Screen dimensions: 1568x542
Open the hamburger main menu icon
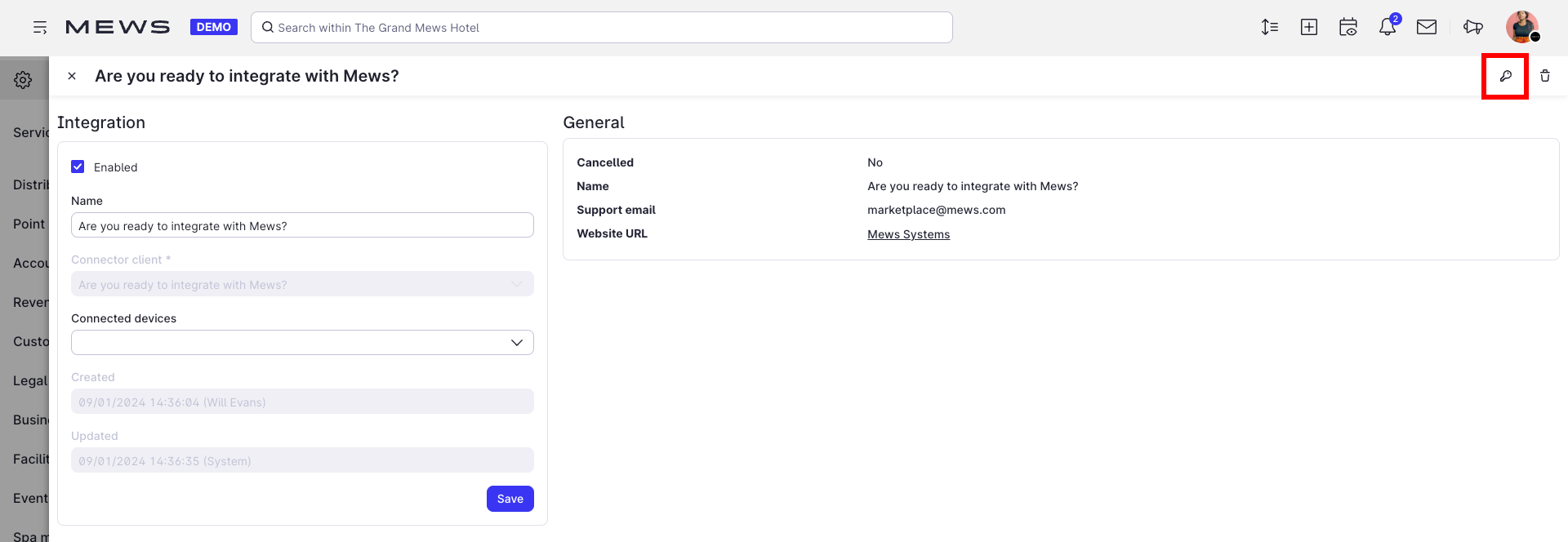pos(39,28)
